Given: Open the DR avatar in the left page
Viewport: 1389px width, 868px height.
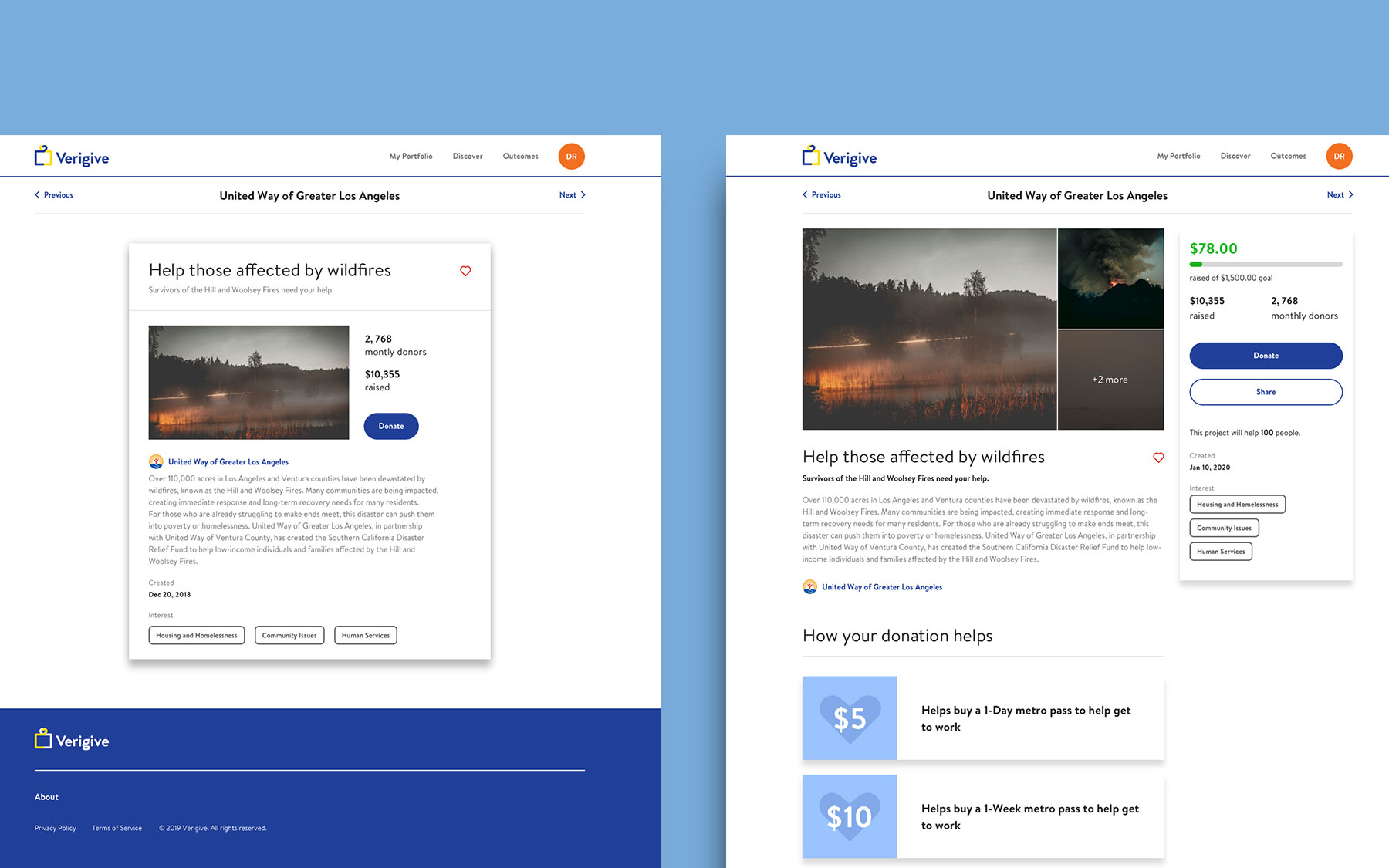Looking at the screenshot, I should 571,157.
